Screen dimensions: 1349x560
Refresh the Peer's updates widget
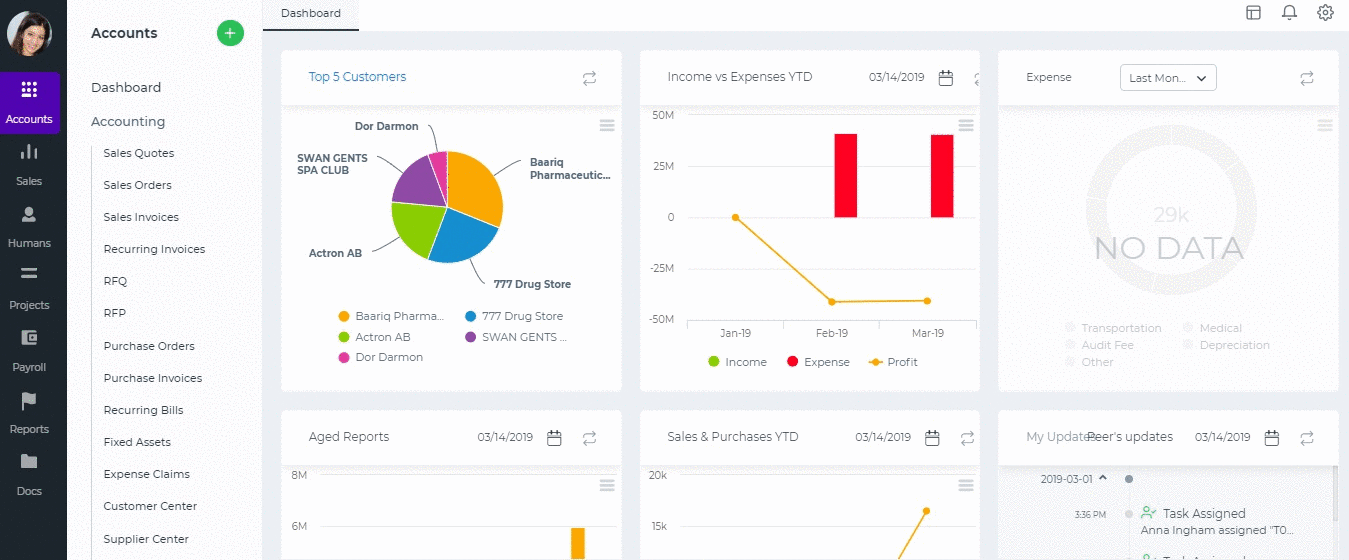coord(1306,438)
